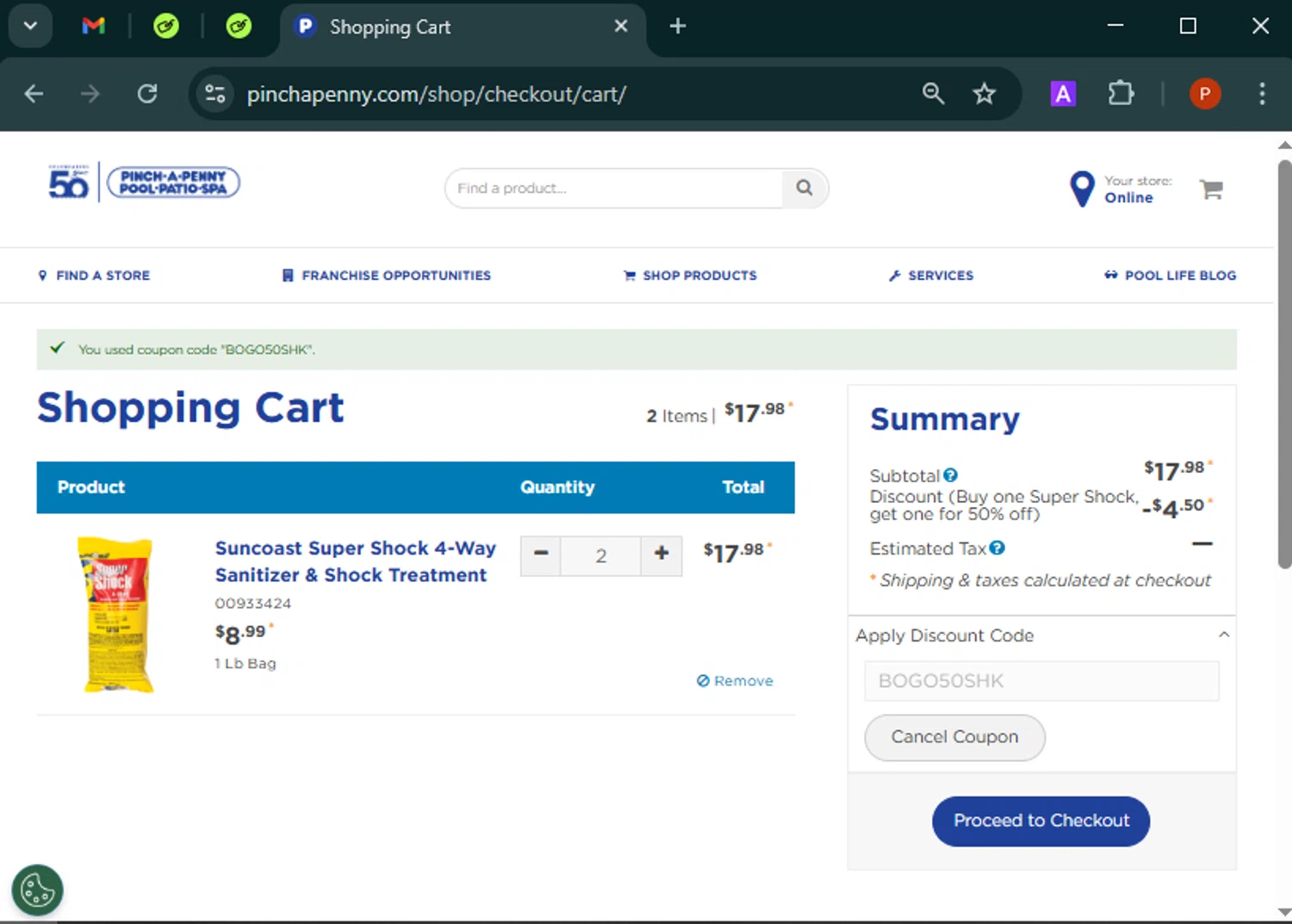
Task: Click the scrollbar down arrow
Action: pos(1284,912)
